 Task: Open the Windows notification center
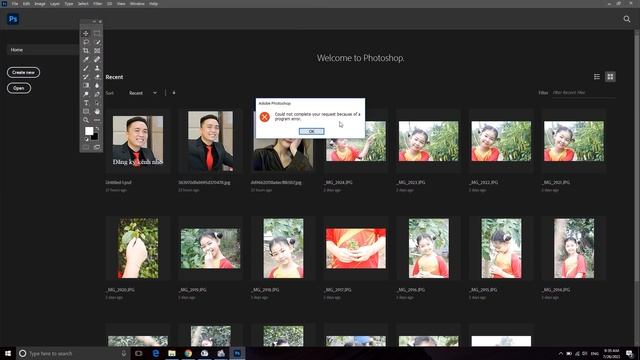pos(630,353)
